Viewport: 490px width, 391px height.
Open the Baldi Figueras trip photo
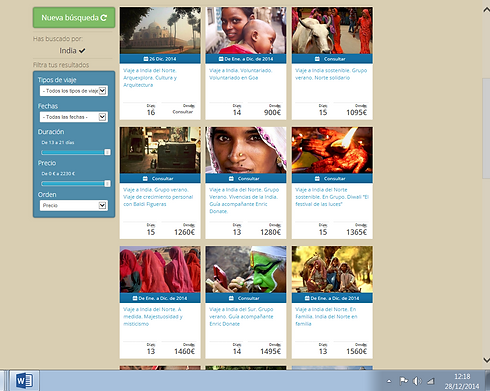pos(160,150)
